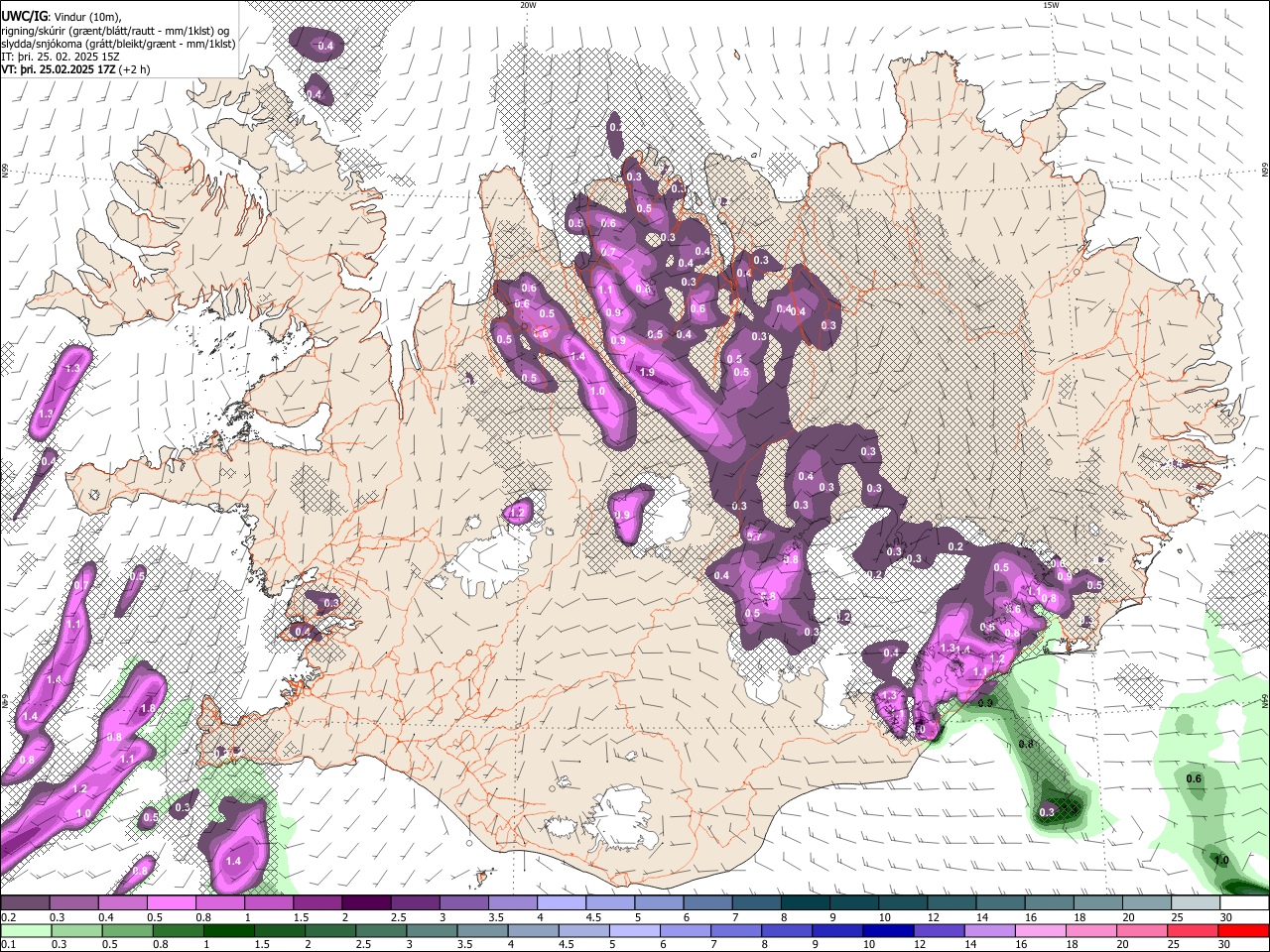Click the white 30 swatch in upper legend row
Screen dimensions: 1270x952
[1243, 903]
